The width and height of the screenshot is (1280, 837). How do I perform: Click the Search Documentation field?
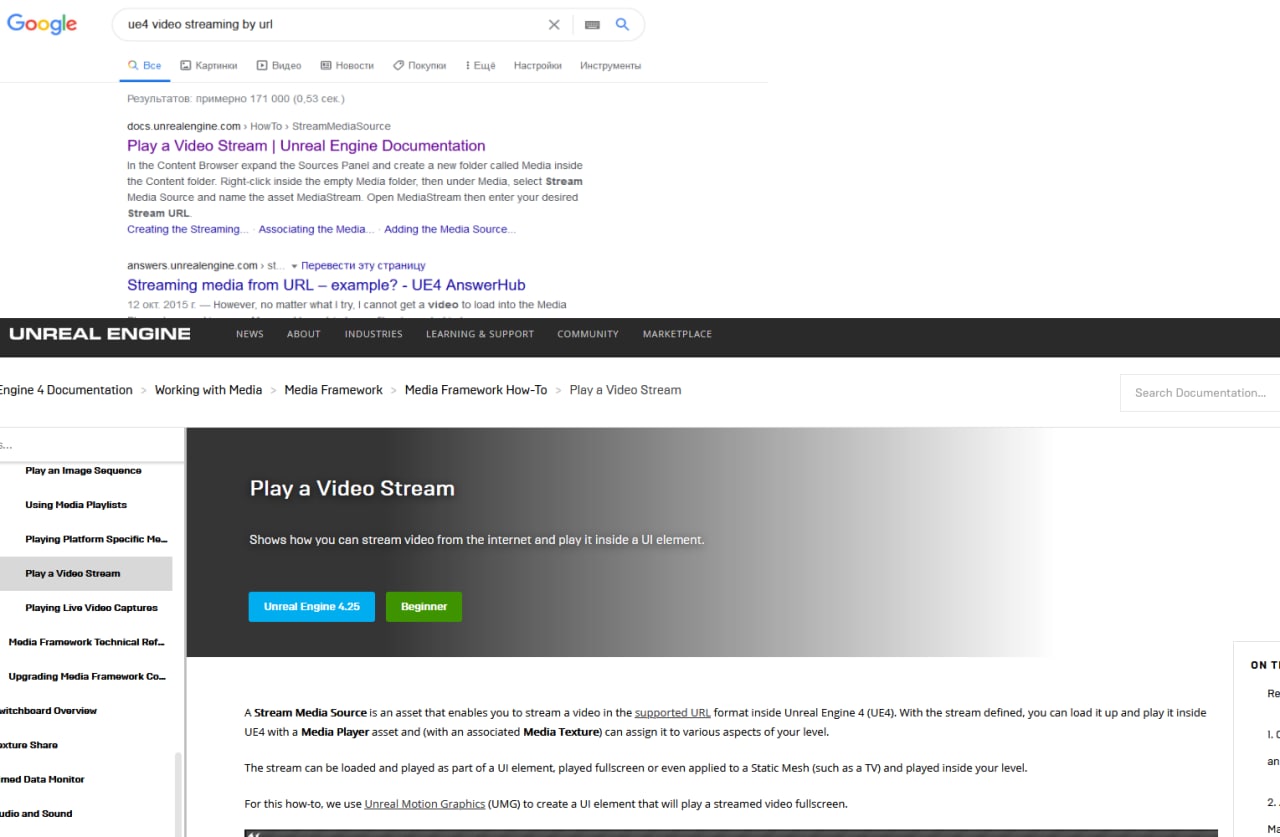tap(1200, 393)
